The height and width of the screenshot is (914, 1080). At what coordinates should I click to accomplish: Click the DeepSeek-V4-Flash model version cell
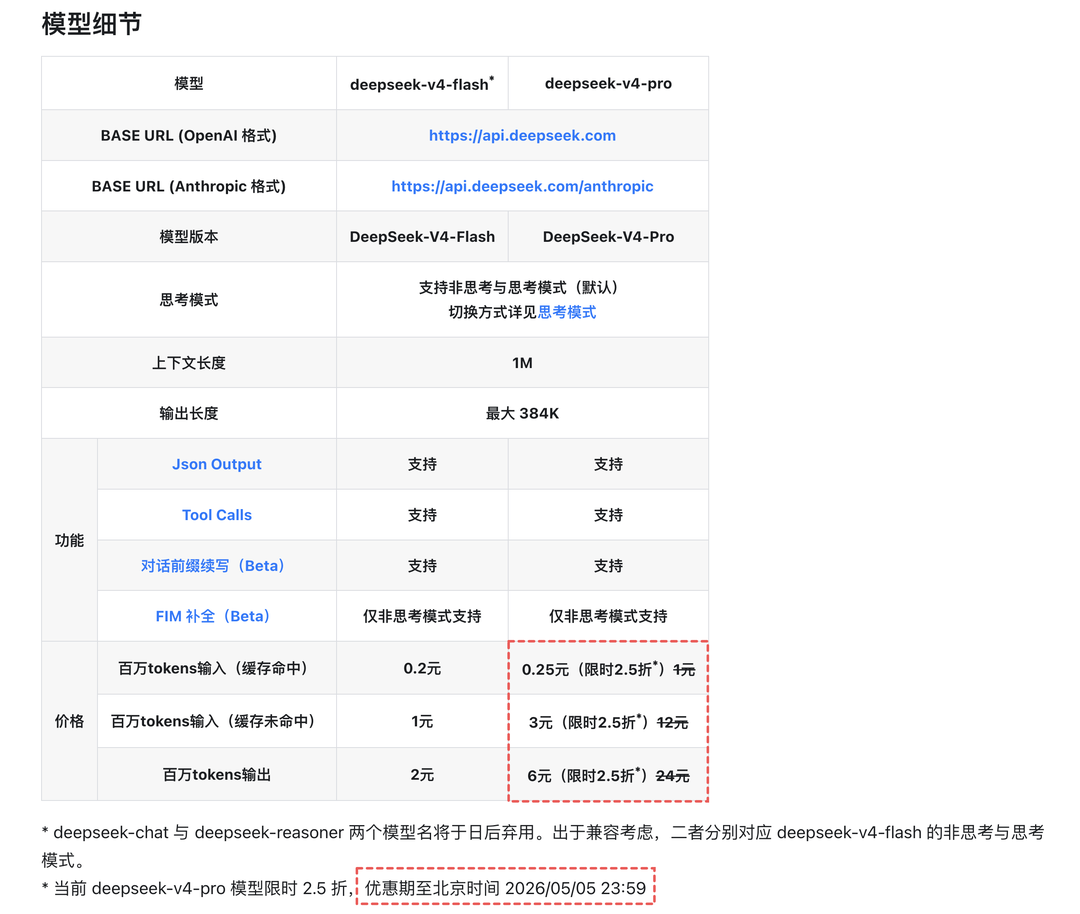[x=422, y=237]
